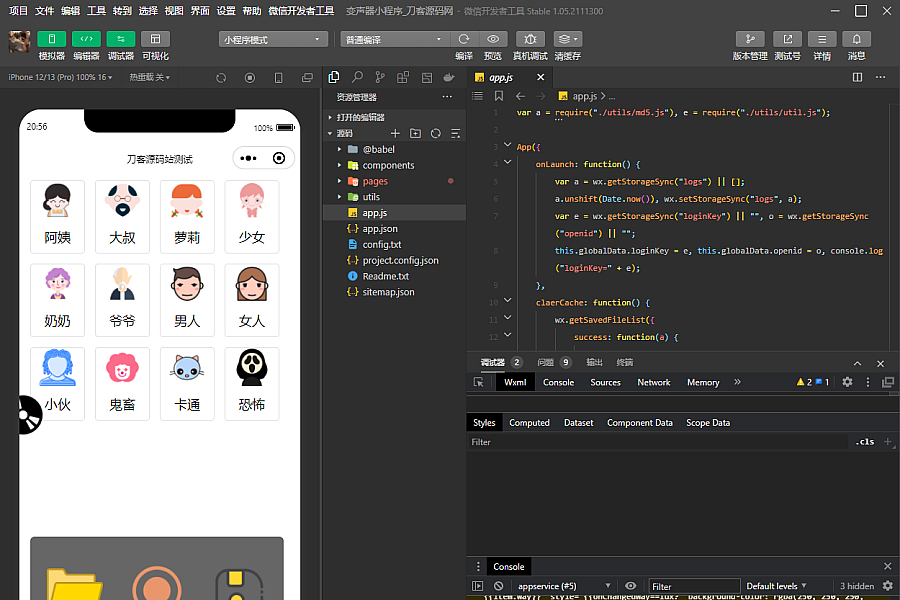900x600 pixels.
Task: Open the layout panel icon in sidebar
Action: tap(426, 77)
